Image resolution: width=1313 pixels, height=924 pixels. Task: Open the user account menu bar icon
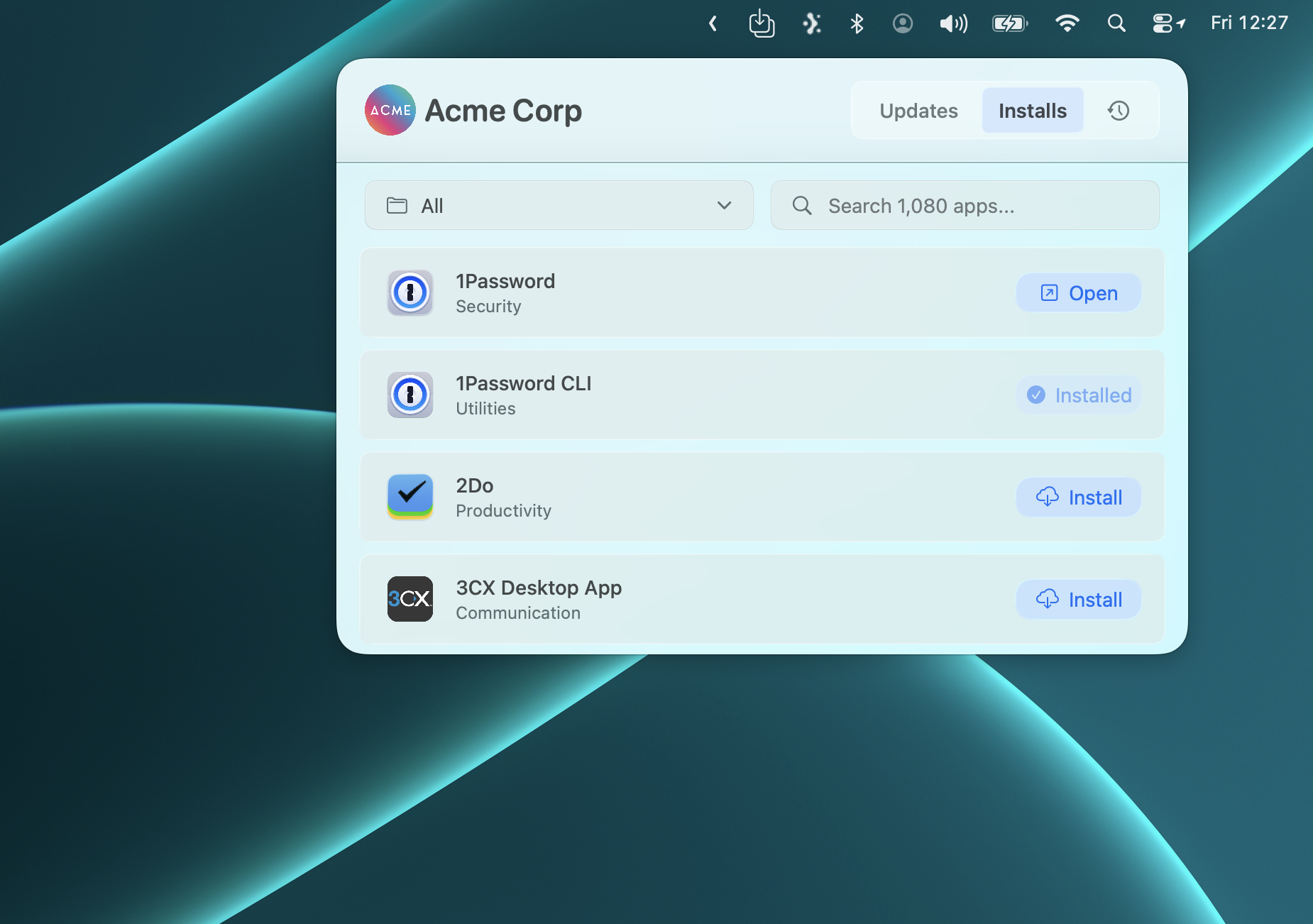[x=902, y=23]
